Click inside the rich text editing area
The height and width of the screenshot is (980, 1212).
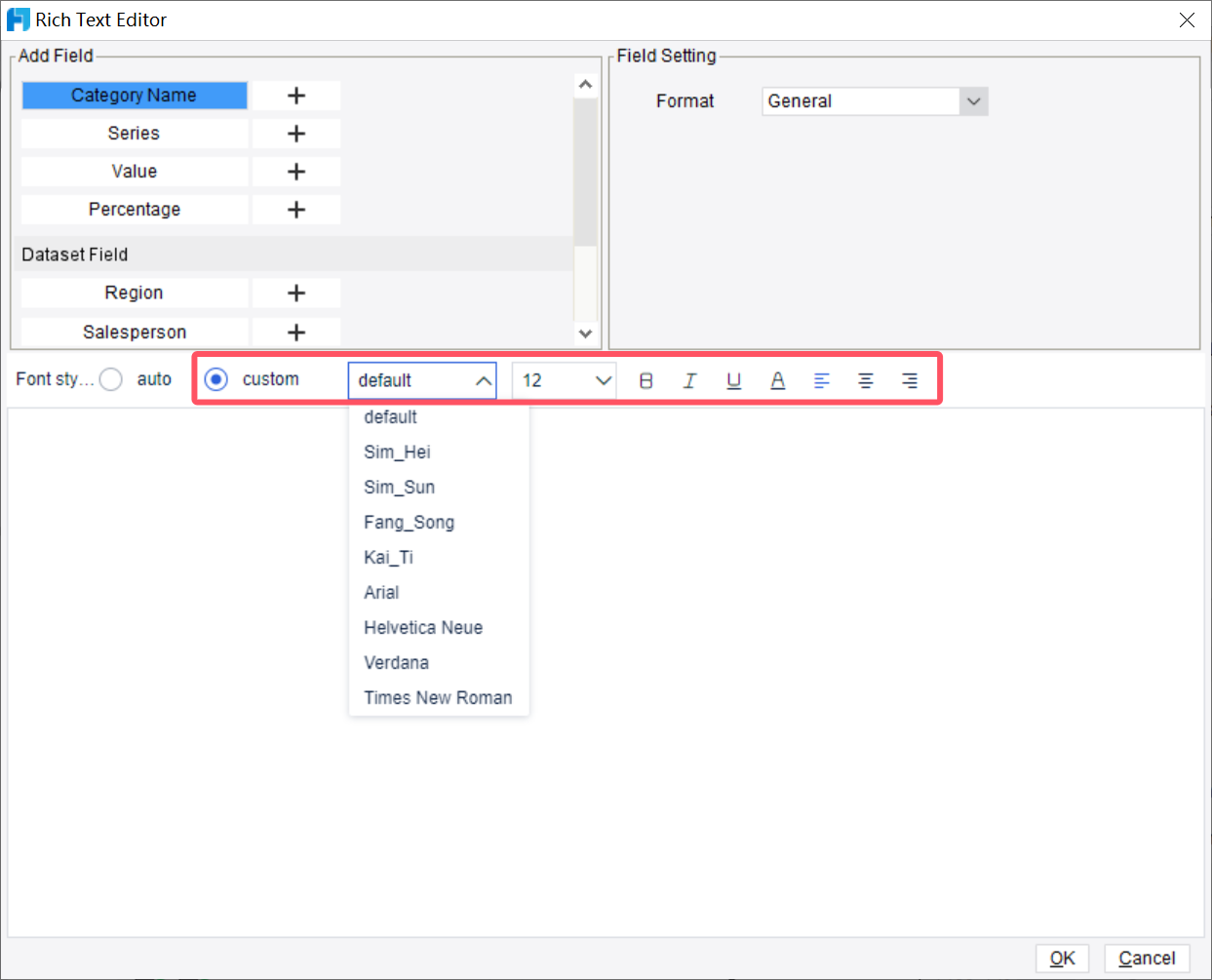606,673
